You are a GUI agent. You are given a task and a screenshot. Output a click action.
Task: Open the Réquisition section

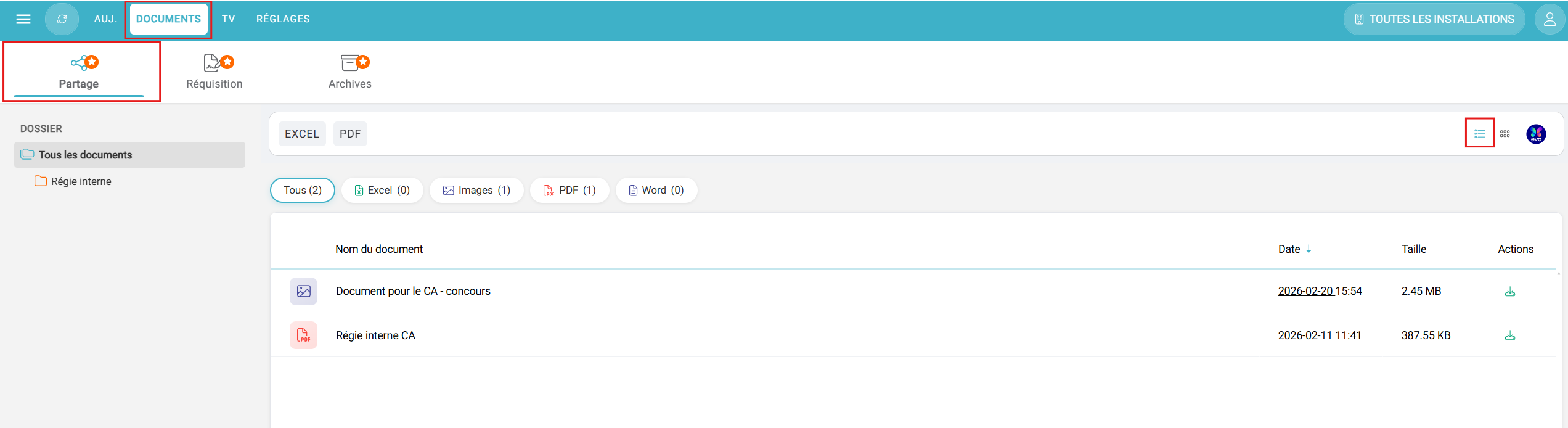214,72
